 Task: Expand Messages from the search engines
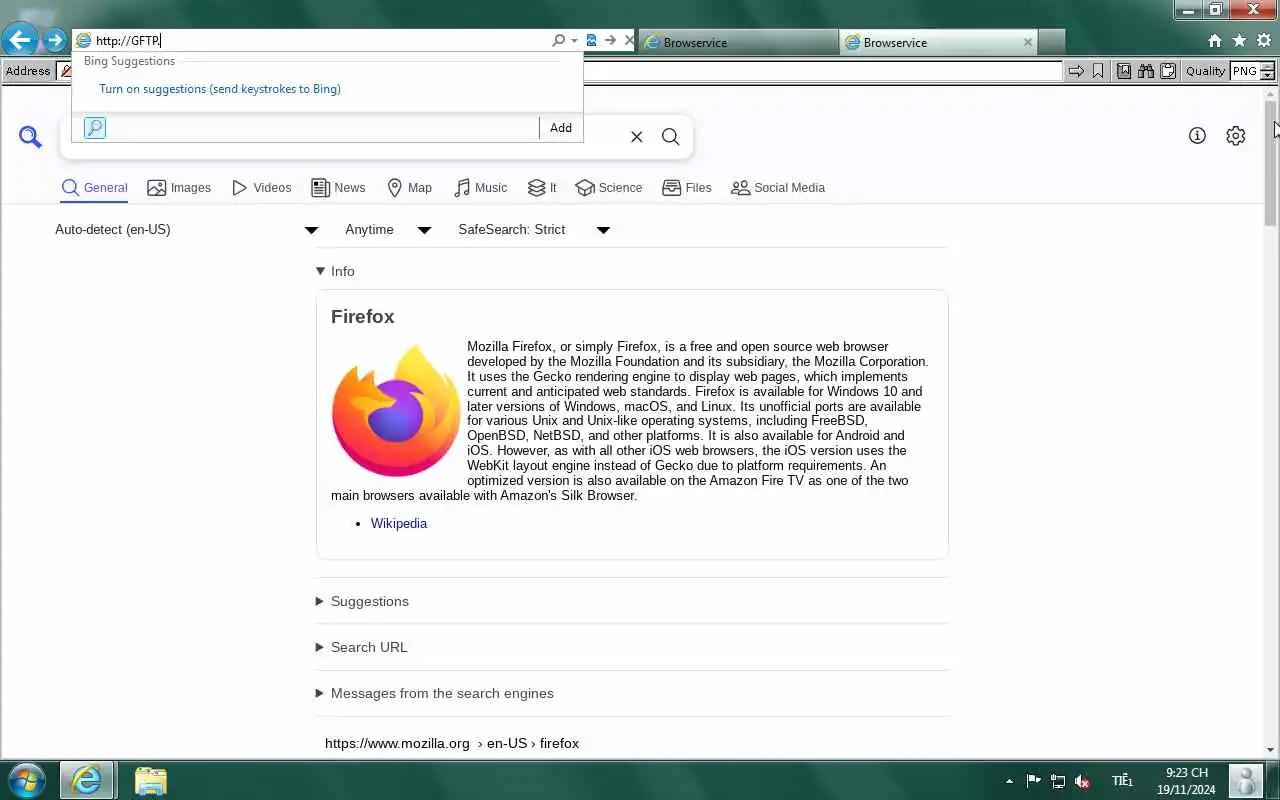(434, 693)
